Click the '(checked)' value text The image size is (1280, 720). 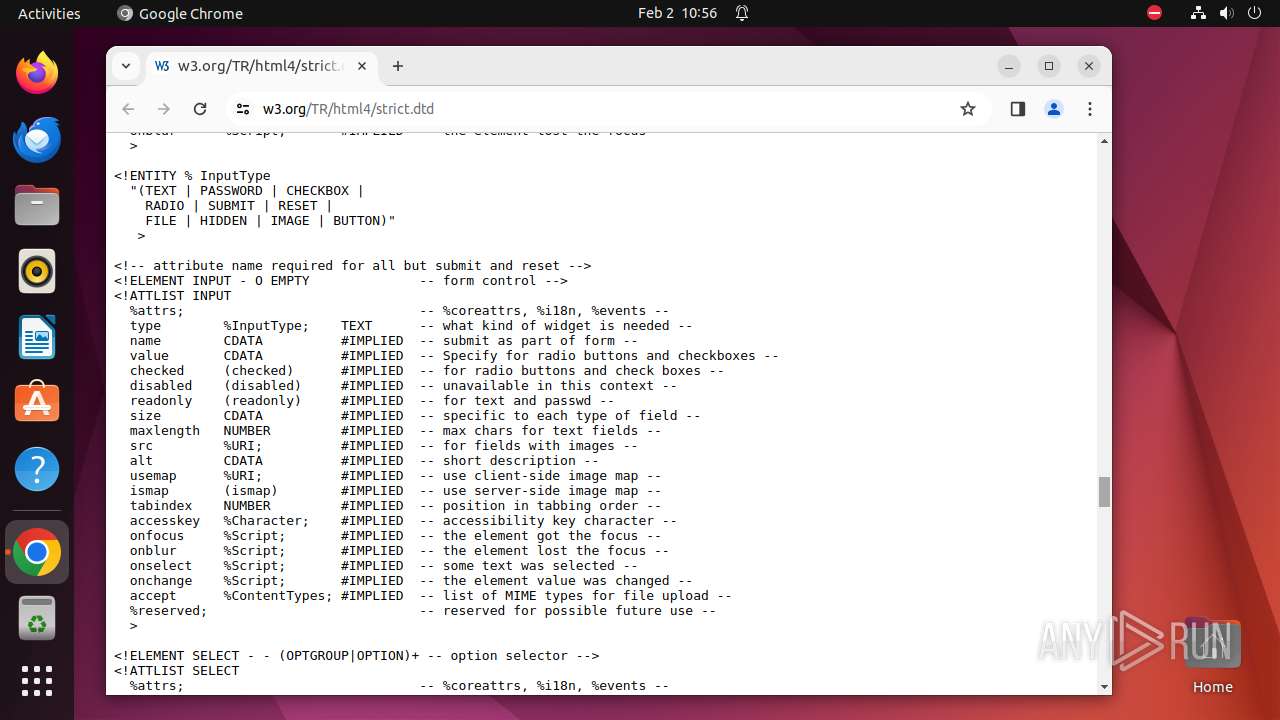(x=258, y=371)
